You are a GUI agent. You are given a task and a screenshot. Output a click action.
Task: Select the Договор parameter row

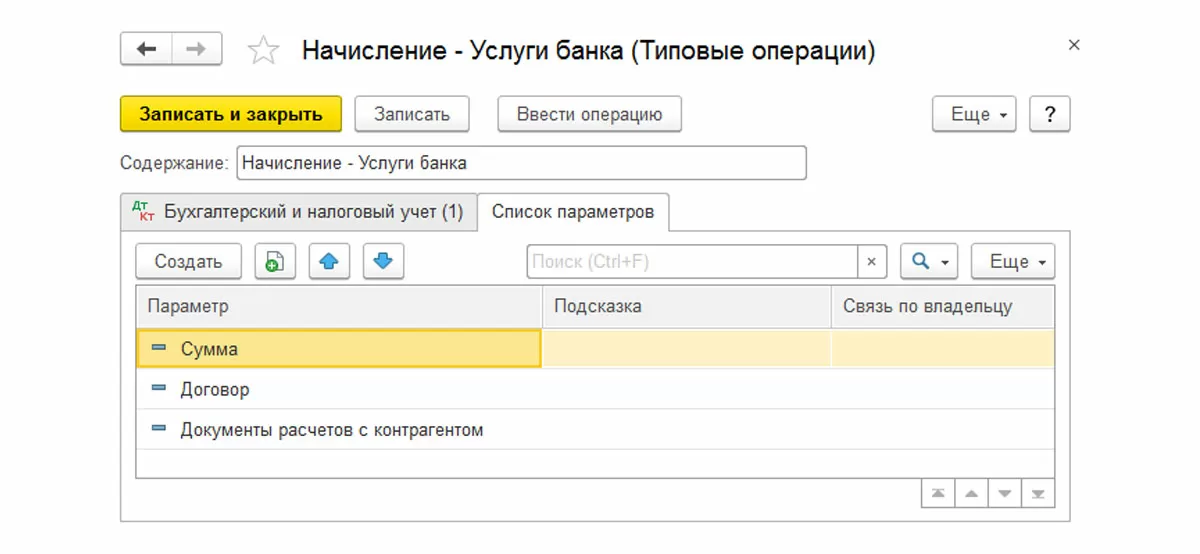(x=215, y=390)
